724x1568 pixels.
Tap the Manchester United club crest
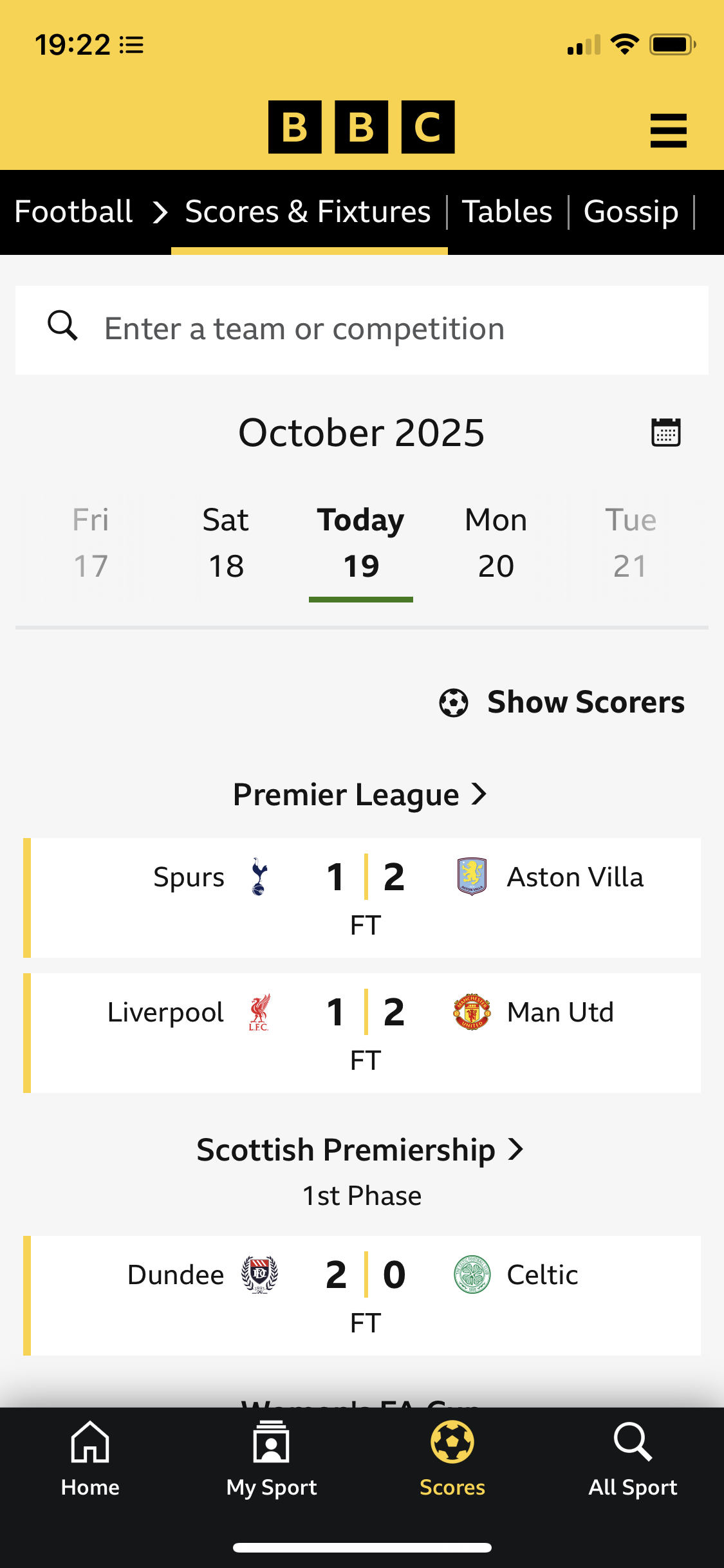tap(472, 1012)
